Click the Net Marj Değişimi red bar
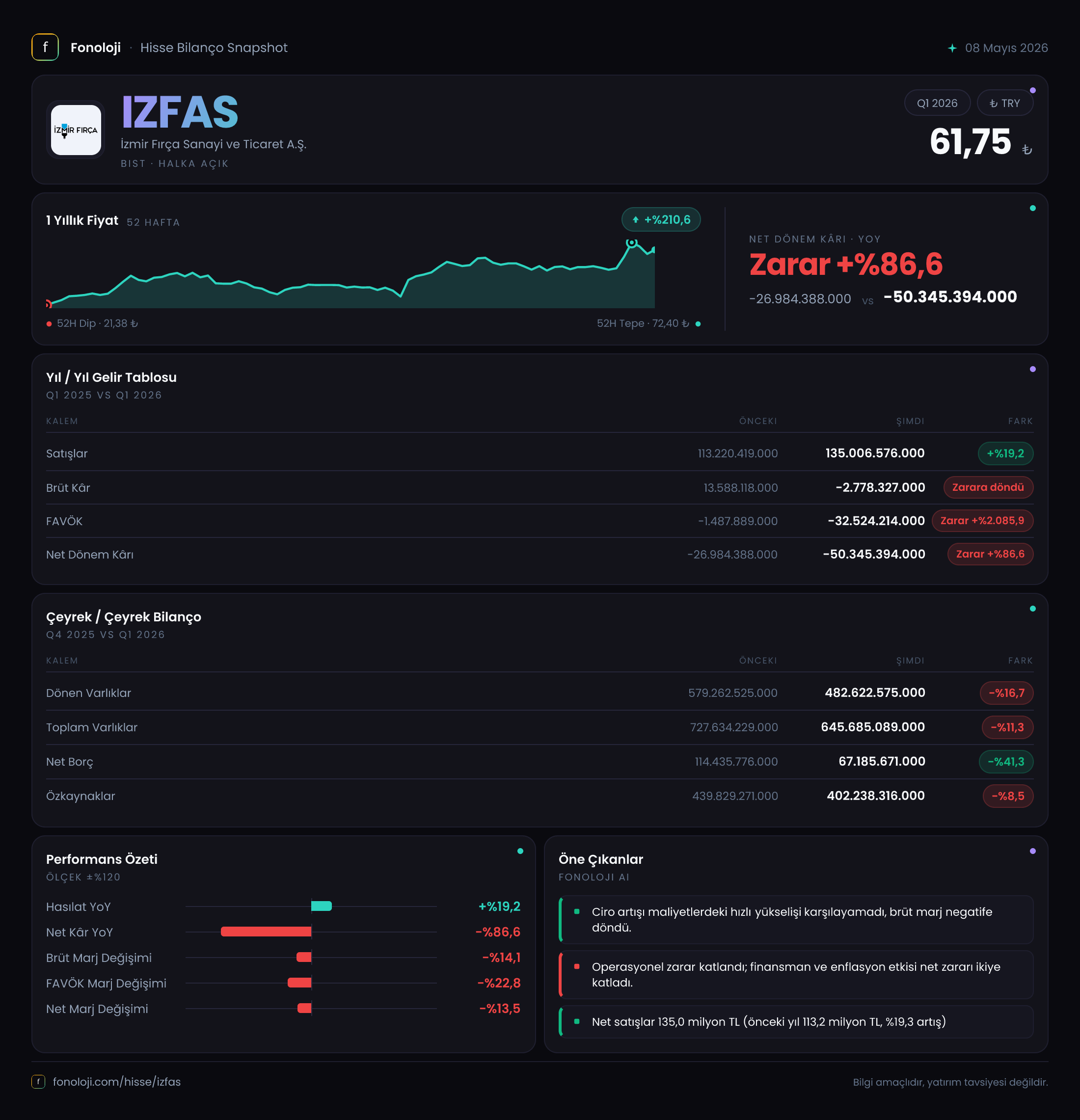 304,1008
